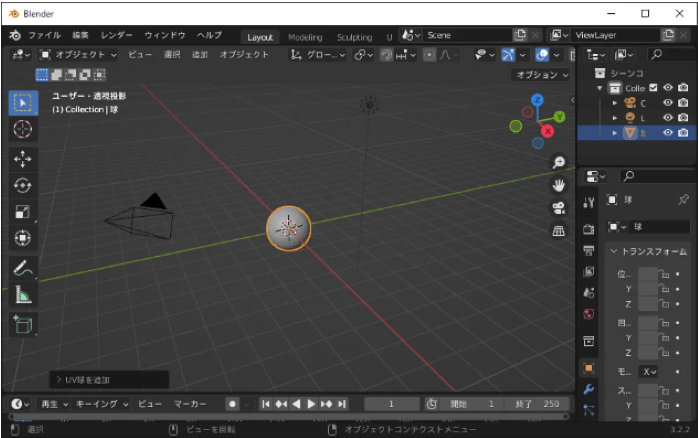Toggle the Collection exclude checkbox in outliner

click(653, 88)
